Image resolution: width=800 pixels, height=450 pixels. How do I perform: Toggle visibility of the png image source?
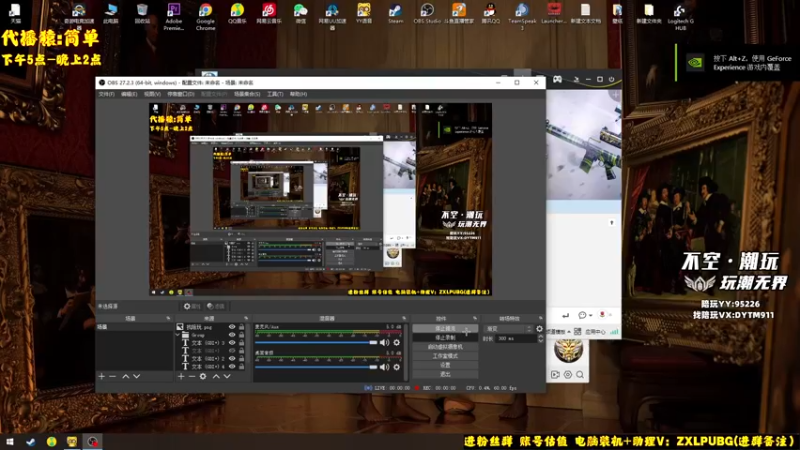pos(232,327)
